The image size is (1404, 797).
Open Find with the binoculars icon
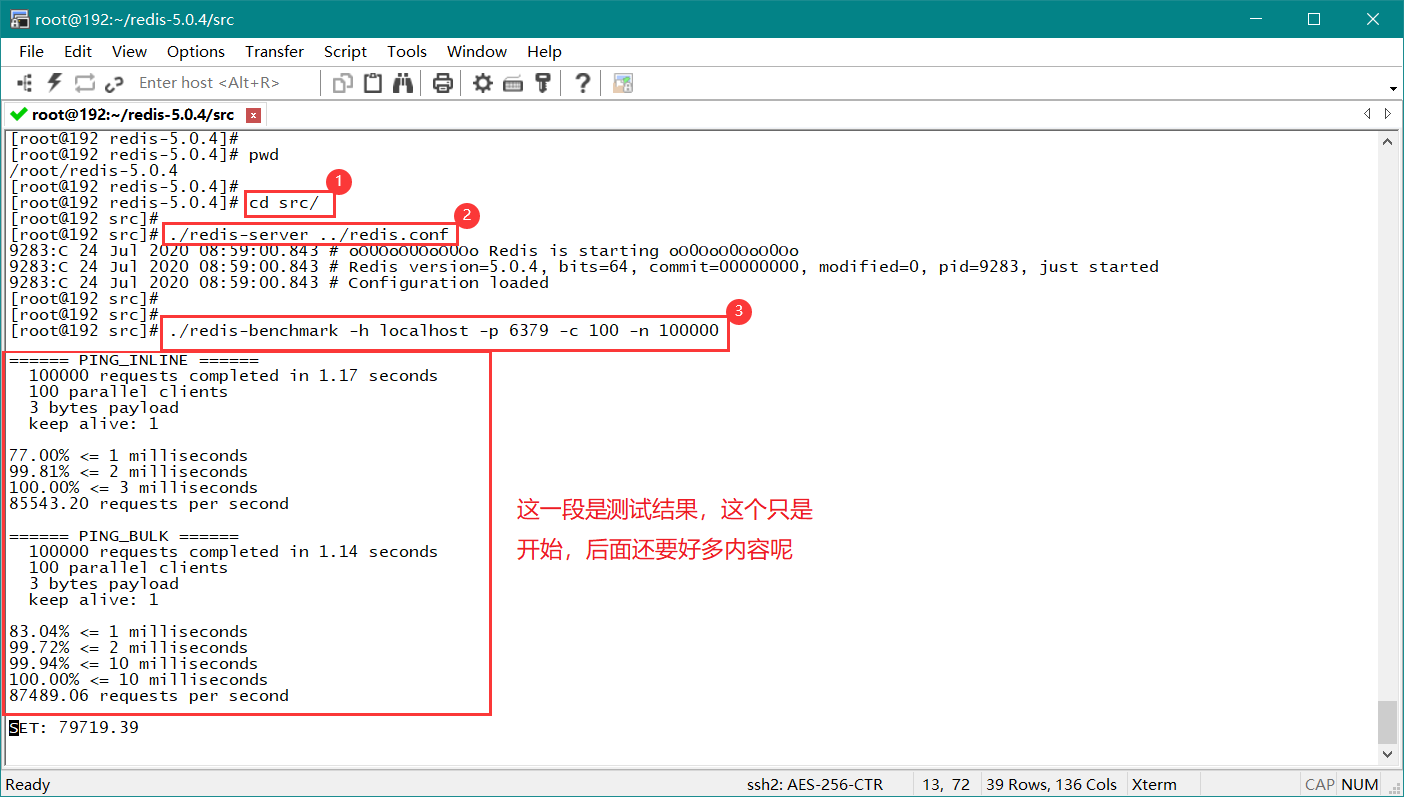click(x=403, y=83)
